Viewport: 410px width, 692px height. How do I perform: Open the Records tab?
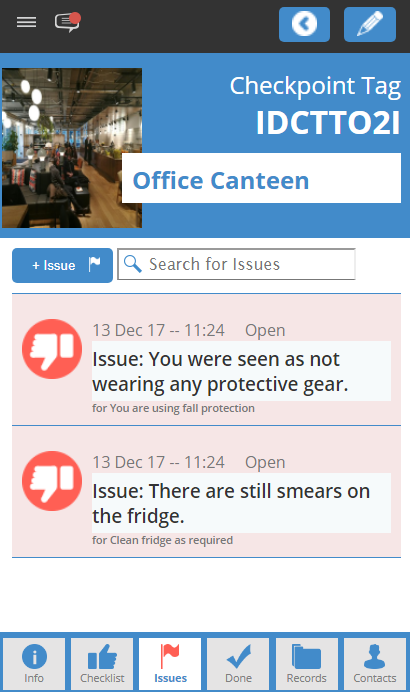[307, 664]
